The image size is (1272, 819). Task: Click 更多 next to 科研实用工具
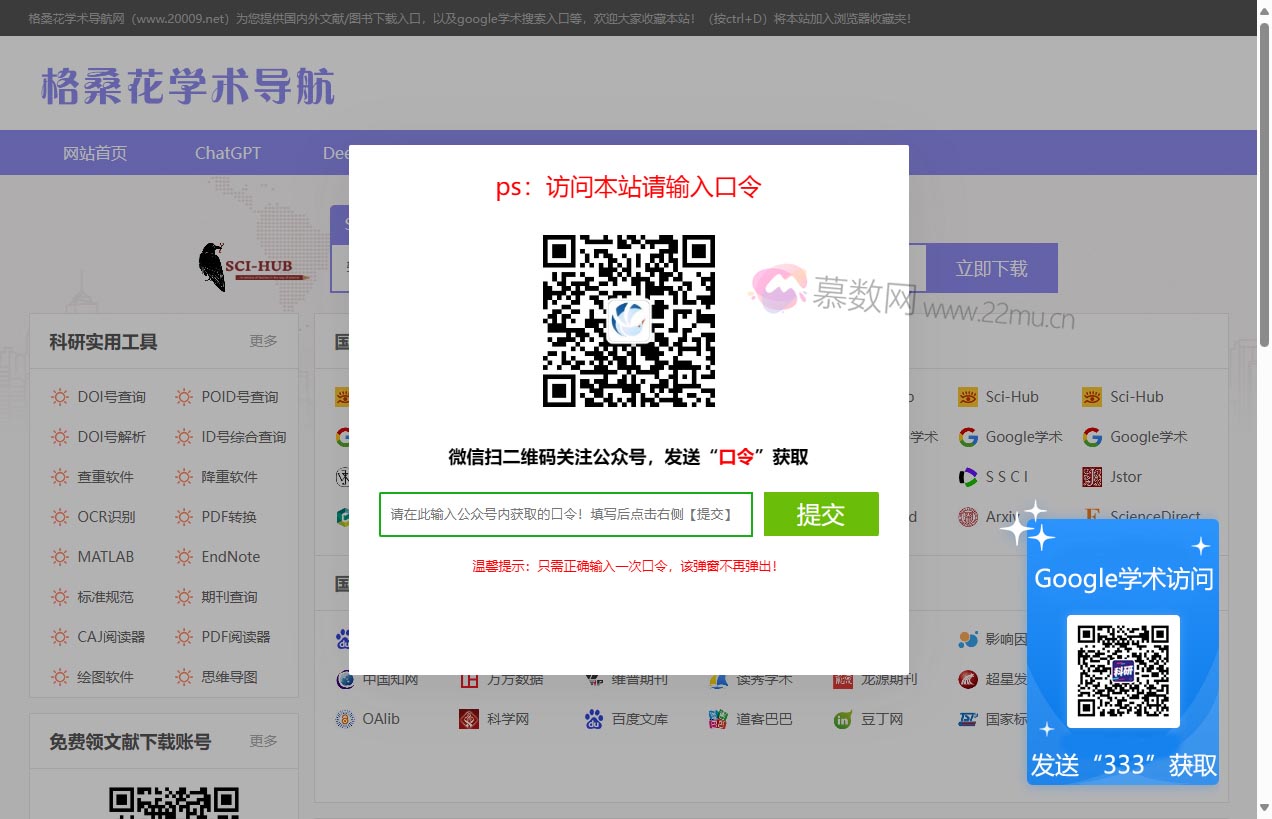pos(263,341)
